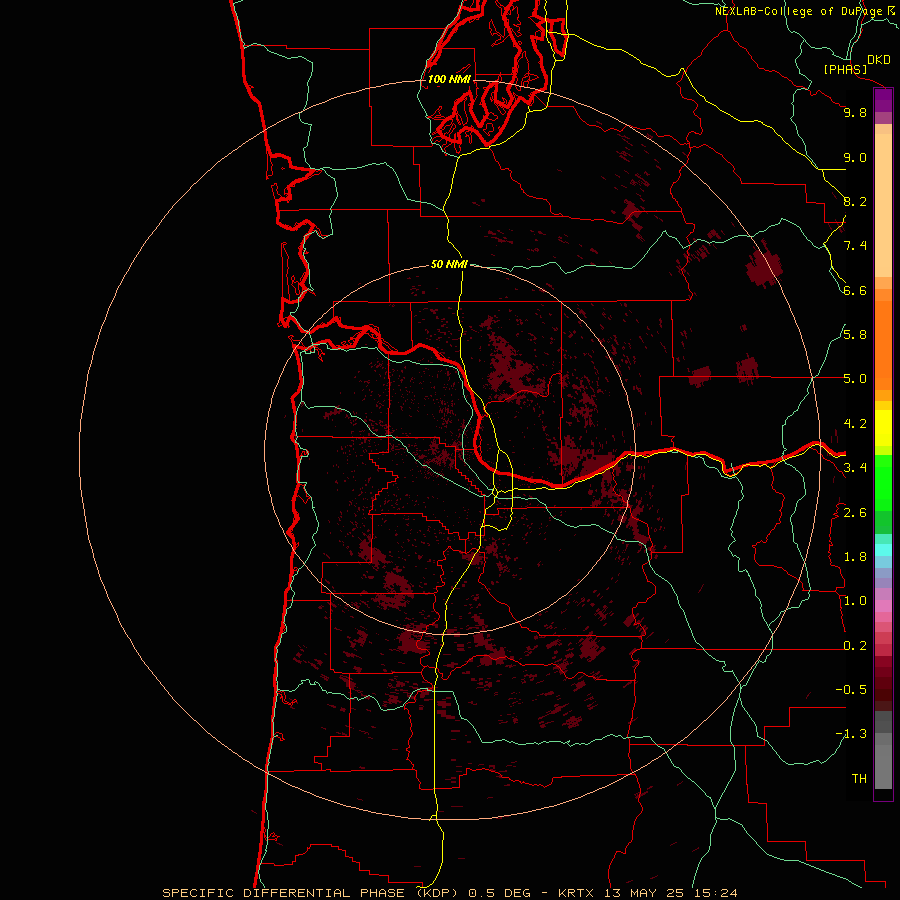
Task: Pick the bright green segment of the color bar
Action: (883, 483)
